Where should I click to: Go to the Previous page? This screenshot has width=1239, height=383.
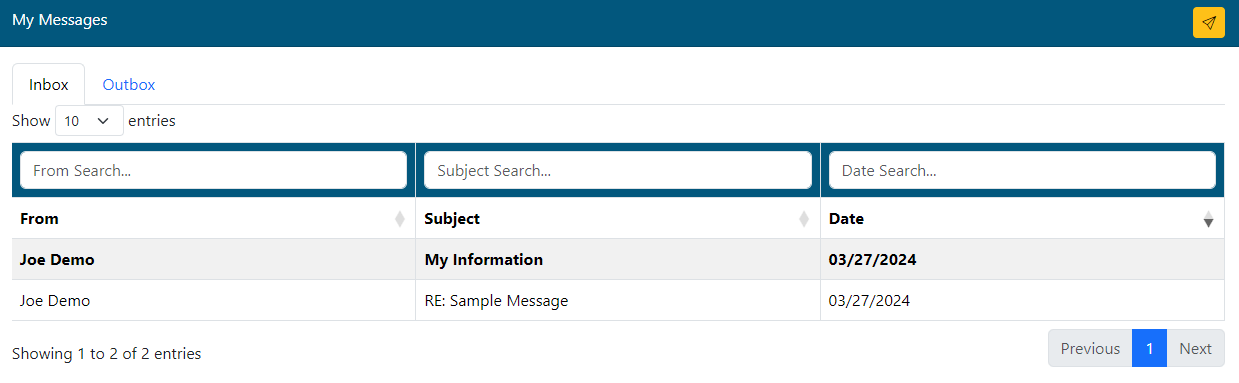click(x=1090, y=348)
